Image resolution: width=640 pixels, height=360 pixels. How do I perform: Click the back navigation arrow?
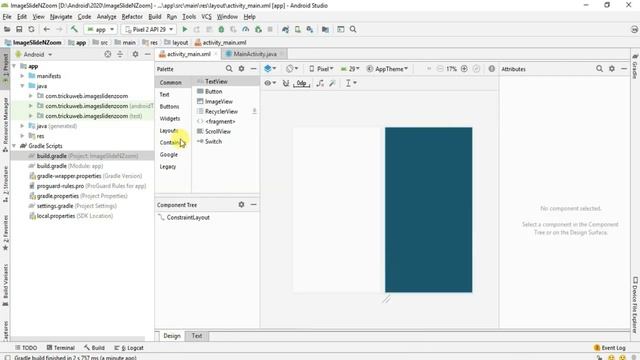pyautogui.click(x=47, y=29)
